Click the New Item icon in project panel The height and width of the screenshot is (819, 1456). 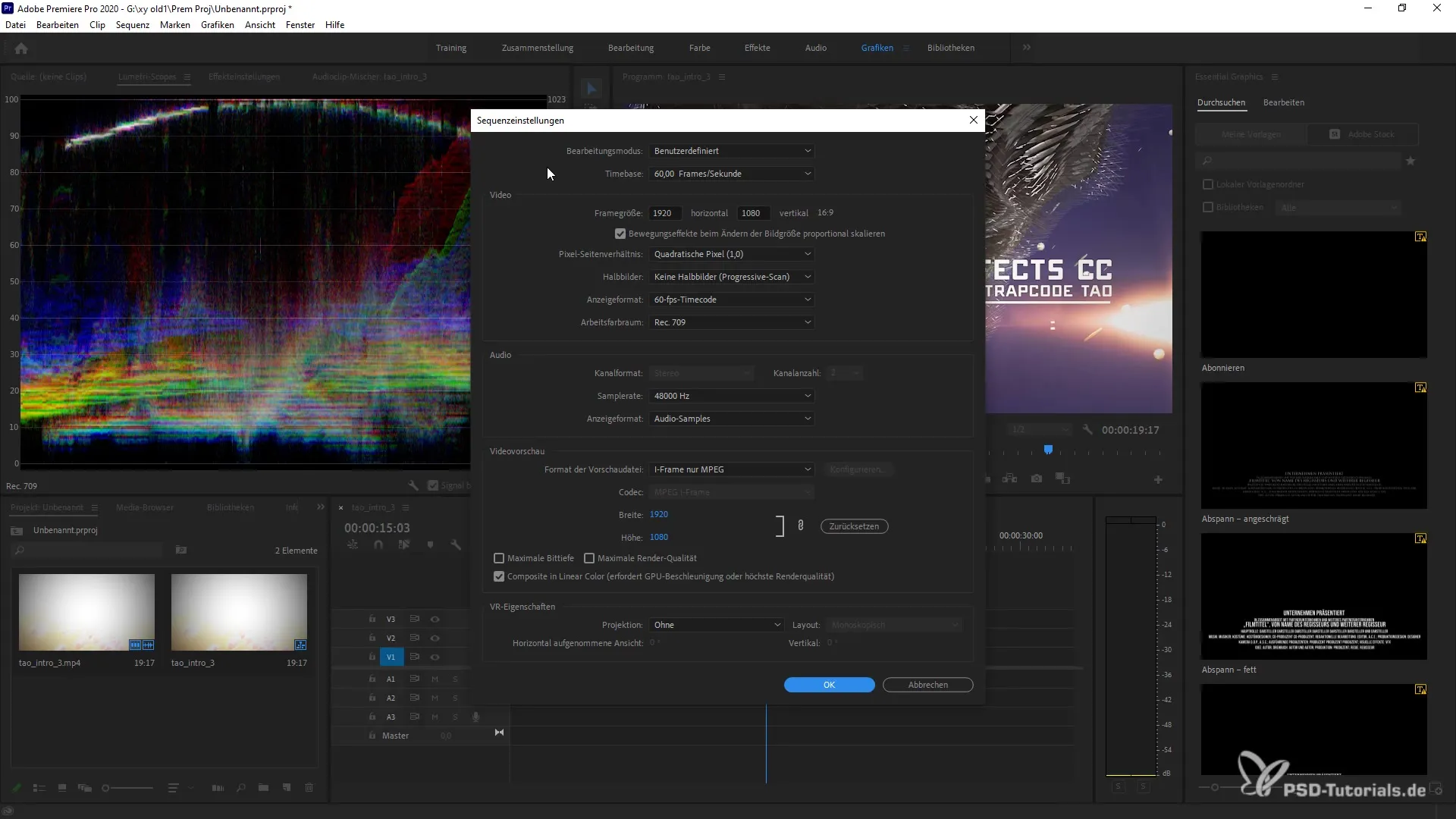[x=287, y=788]
